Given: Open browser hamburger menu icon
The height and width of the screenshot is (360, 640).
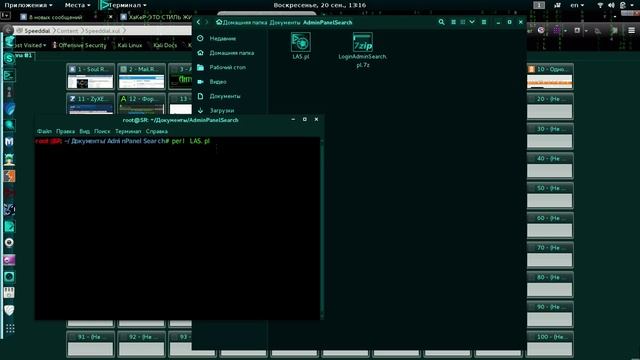Looking at the screenshot, I should tap(631, 30).
